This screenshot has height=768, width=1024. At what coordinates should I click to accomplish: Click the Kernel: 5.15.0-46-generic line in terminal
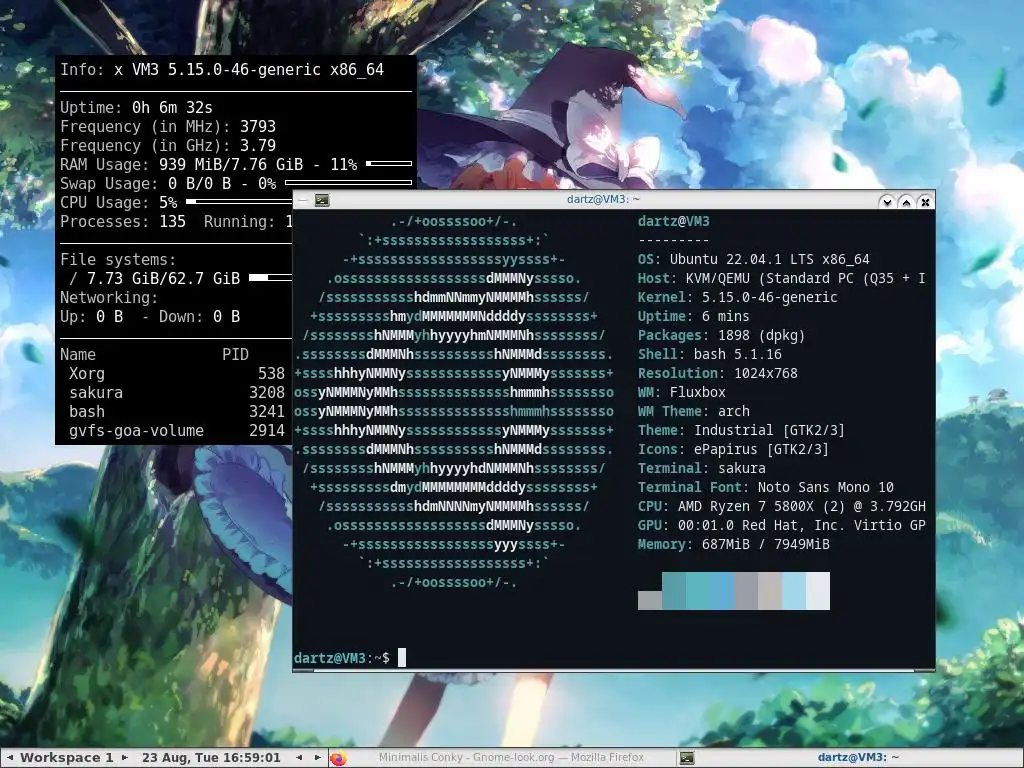click(737, 297)
